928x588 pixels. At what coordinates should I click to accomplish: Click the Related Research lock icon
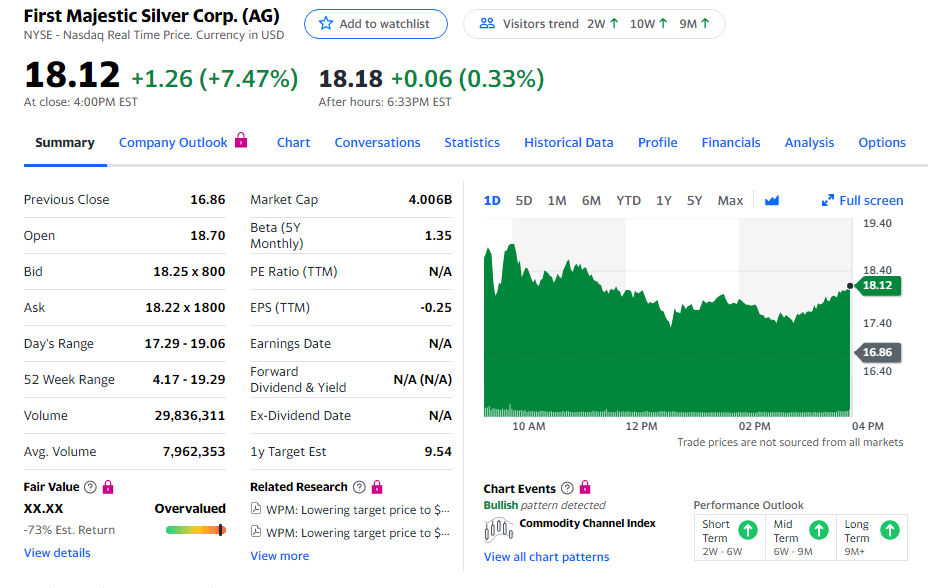click(x=377, y=487)
